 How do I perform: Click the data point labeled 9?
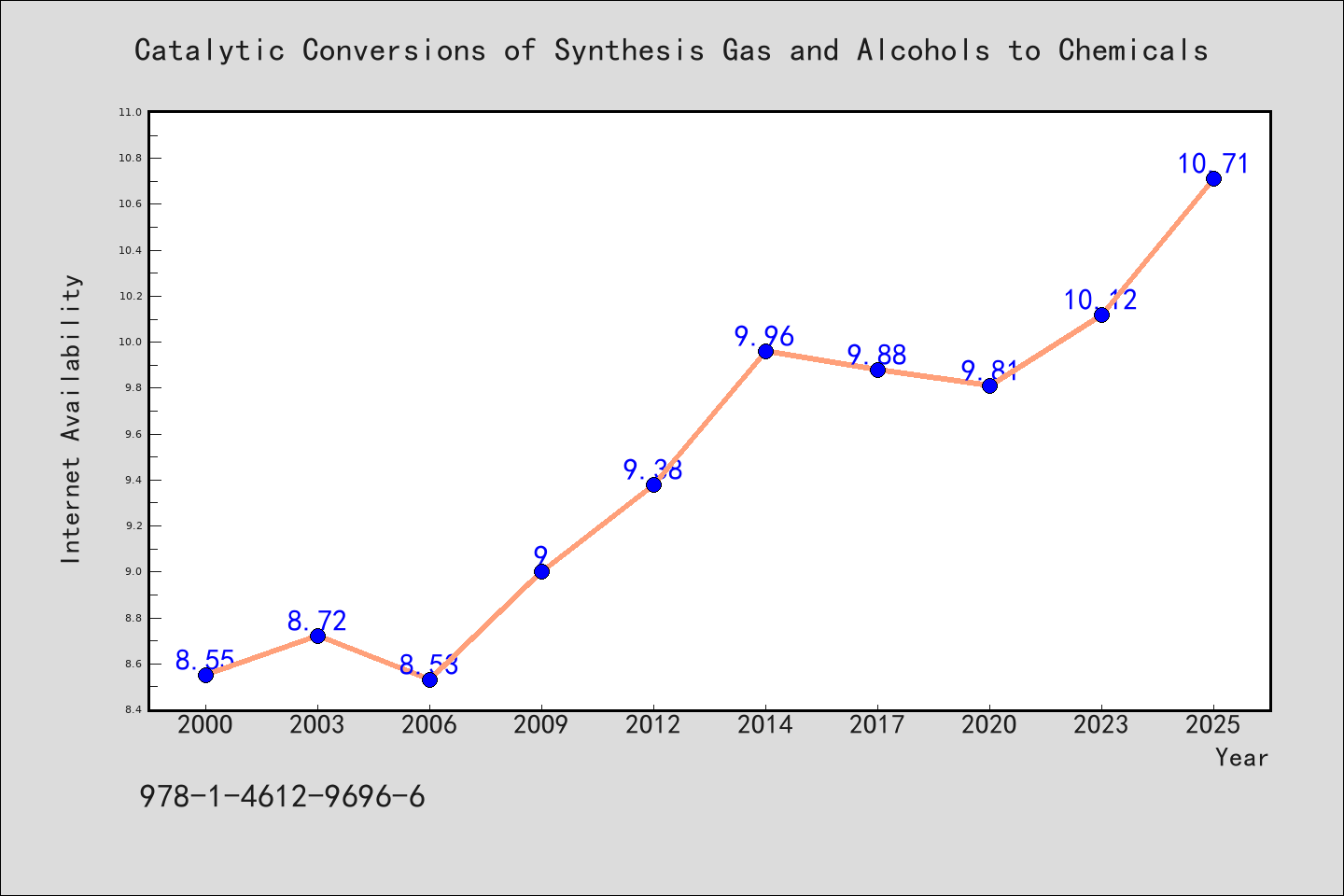(541, 571)
